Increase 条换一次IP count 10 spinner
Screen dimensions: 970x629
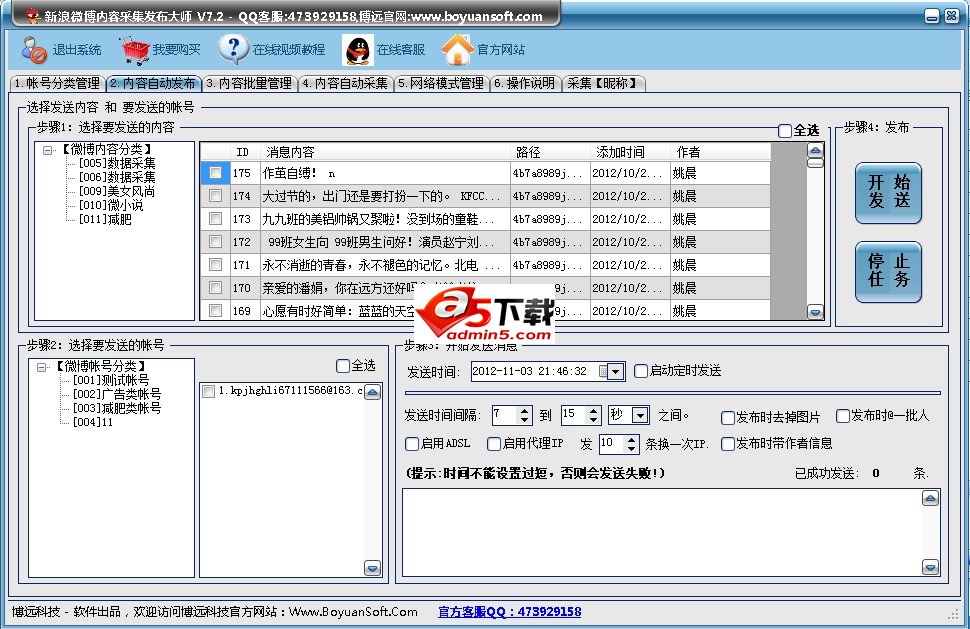(x=631, y=440)
